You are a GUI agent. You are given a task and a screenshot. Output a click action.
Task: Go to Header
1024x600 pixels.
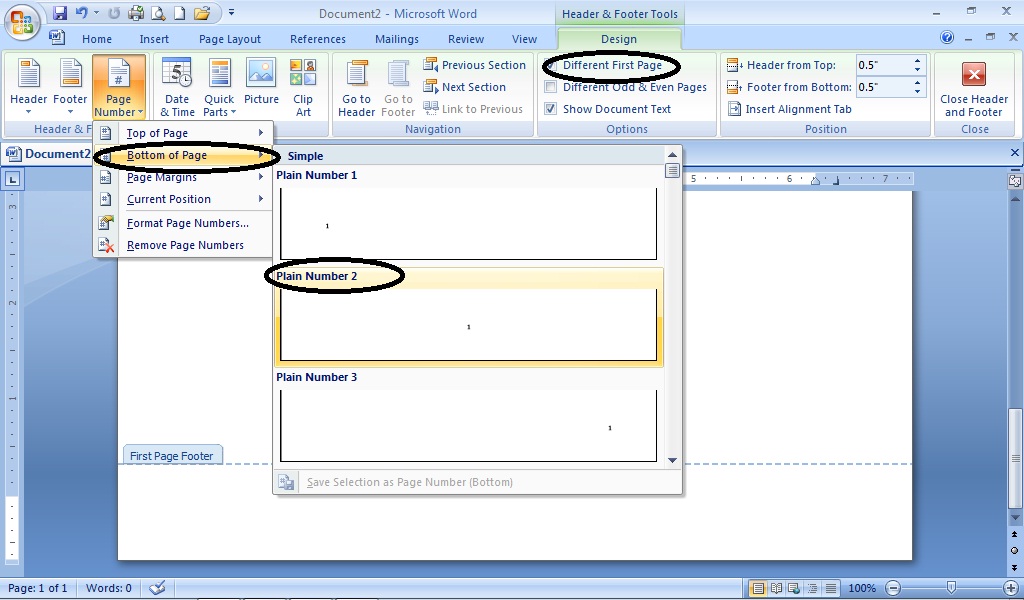pyautogui.click(x=357, y=87)
